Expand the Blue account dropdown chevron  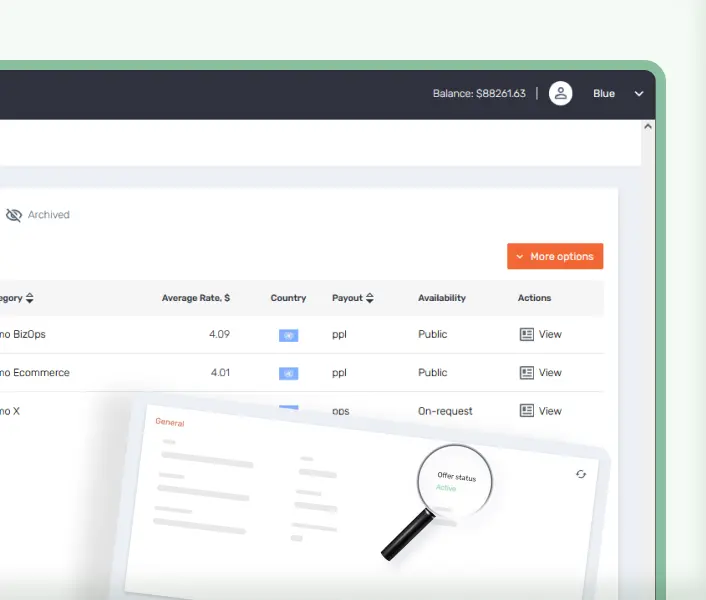coord(639,94)
